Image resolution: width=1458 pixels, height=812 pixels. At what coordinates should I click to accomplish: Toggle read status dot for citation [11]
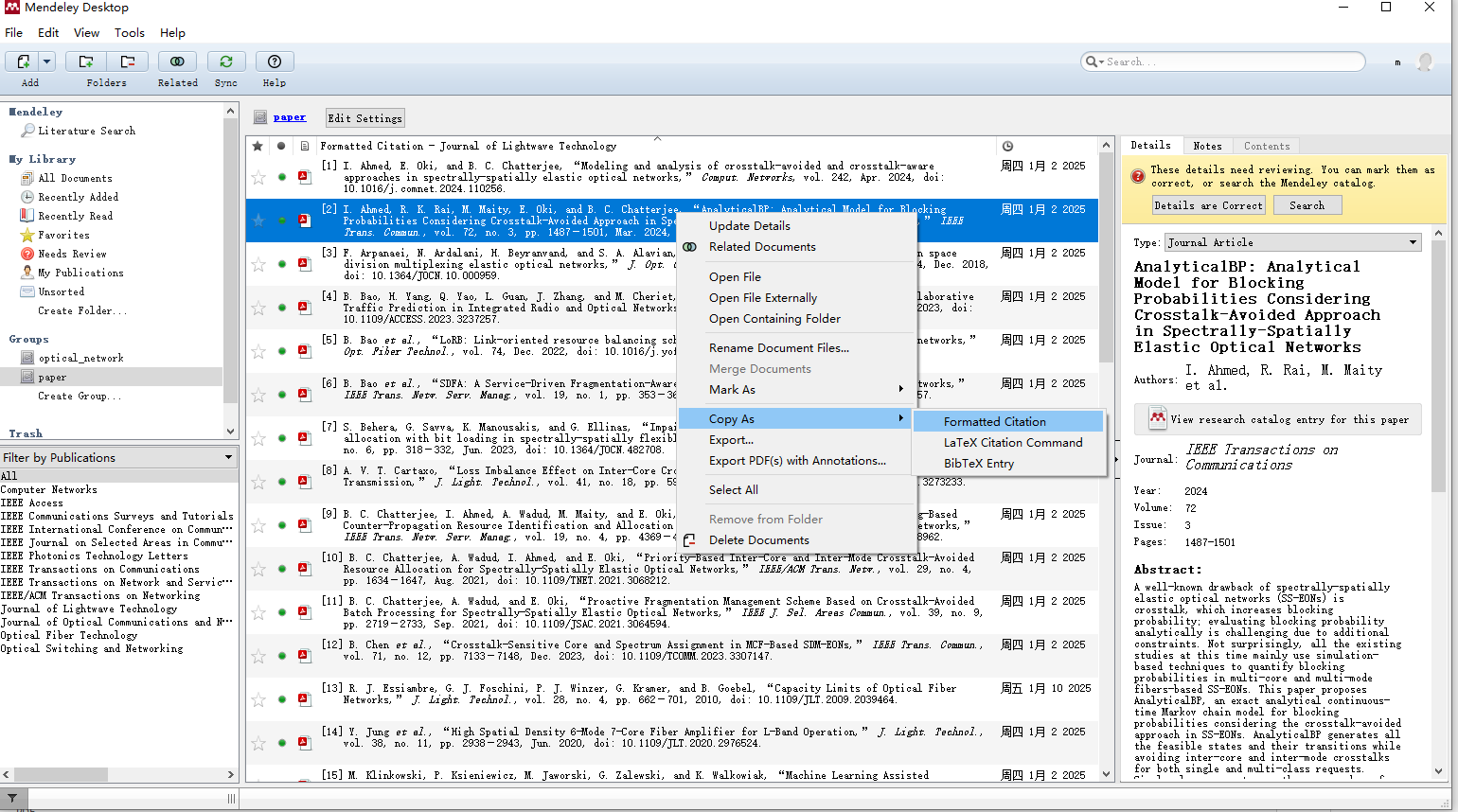tap(281, 612)
